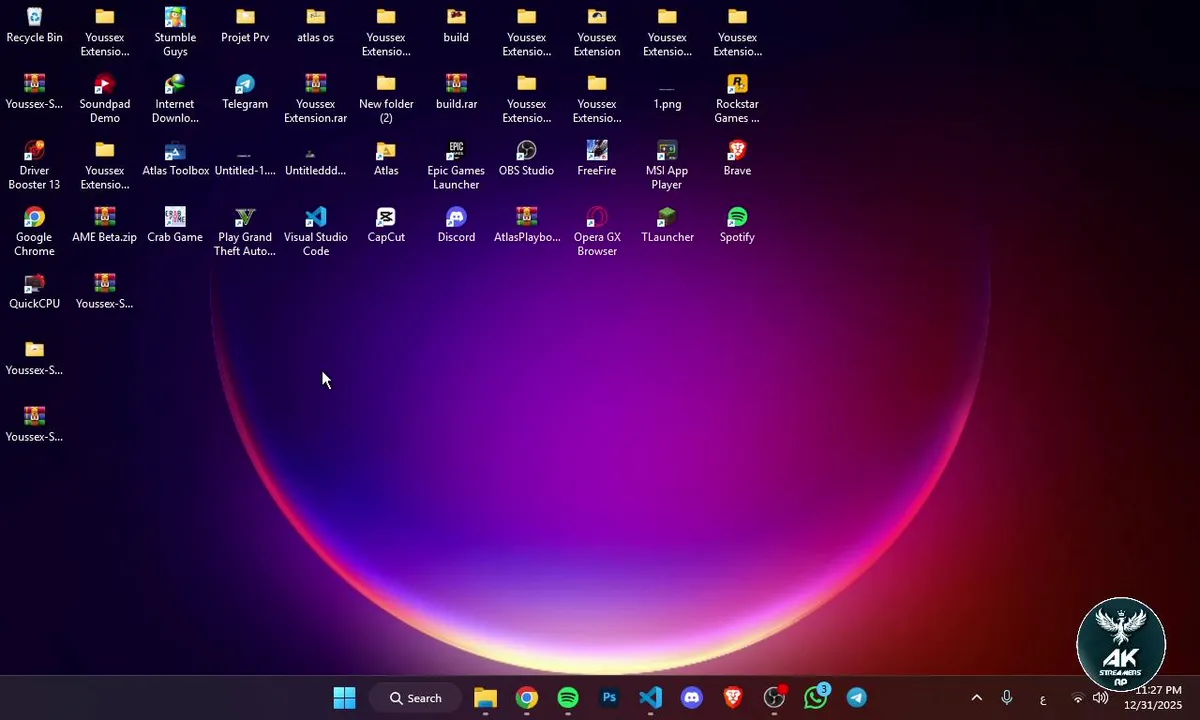Click the taskbar Search box
This screenshot has width=1200, height=720.
pyautogui.click(x=416, y=698)
